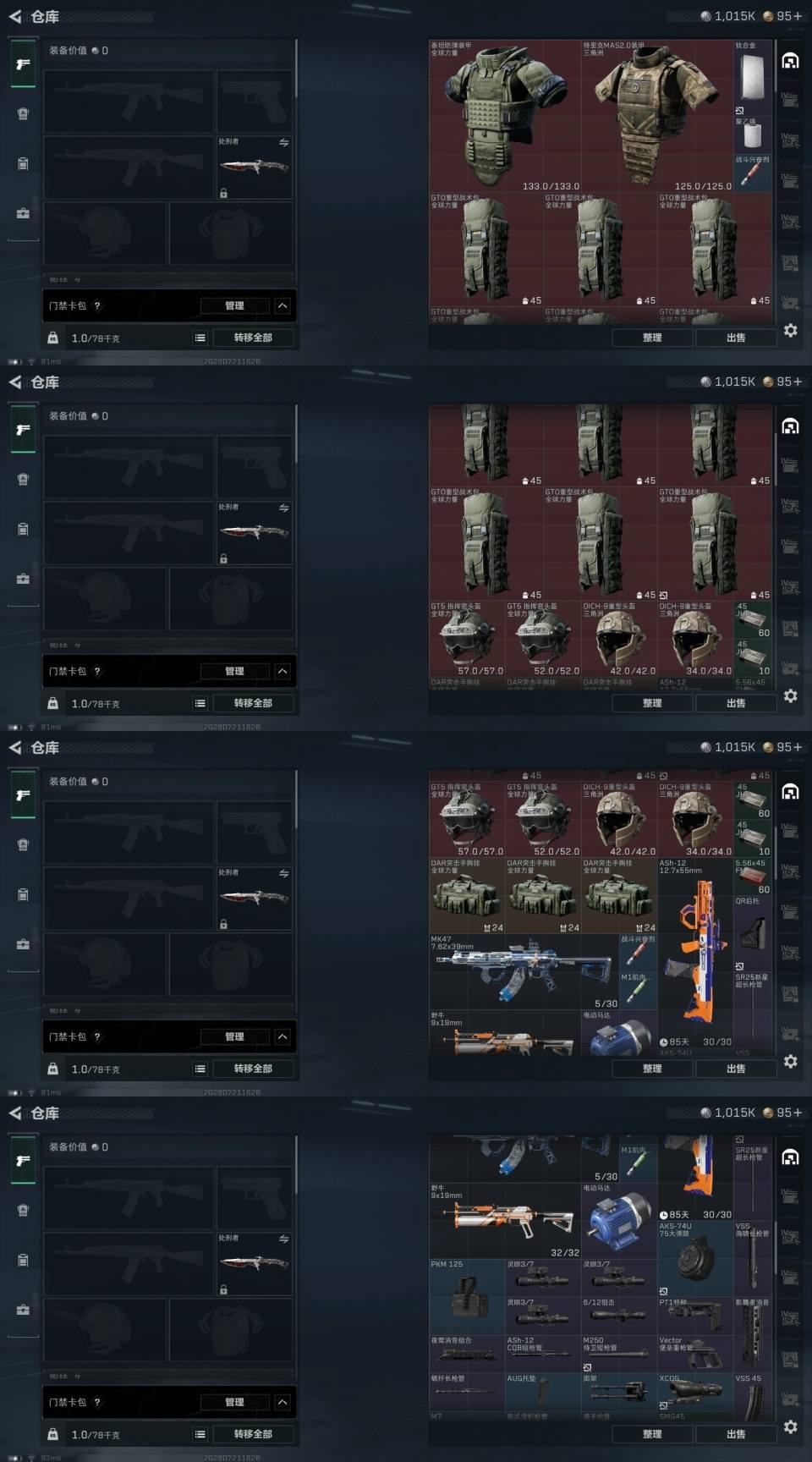Choose the VSS 海啸长枪管 barrel item

[753, 1259]
